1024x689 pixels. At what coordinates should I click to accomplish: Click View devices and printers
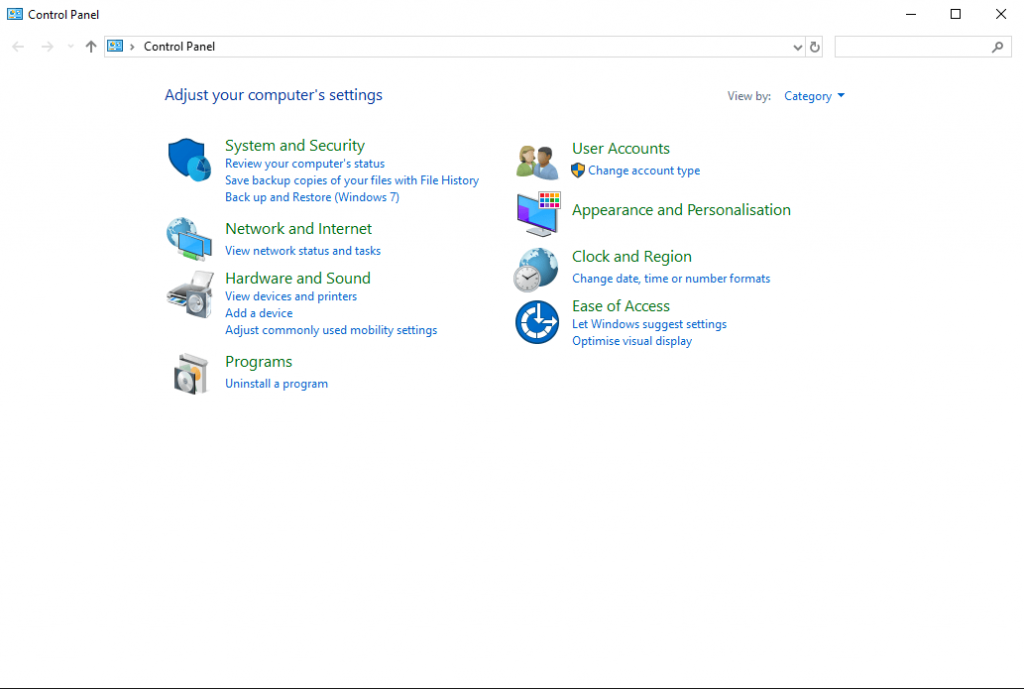291,296
